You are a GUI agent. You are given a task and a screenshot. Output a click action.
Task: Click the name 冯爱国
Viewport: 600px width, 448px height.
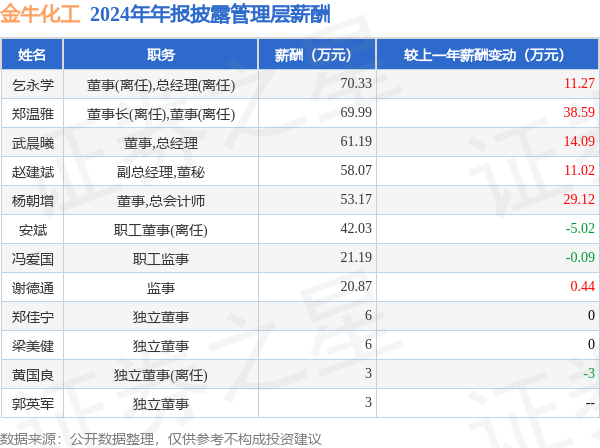coord(33,259)
